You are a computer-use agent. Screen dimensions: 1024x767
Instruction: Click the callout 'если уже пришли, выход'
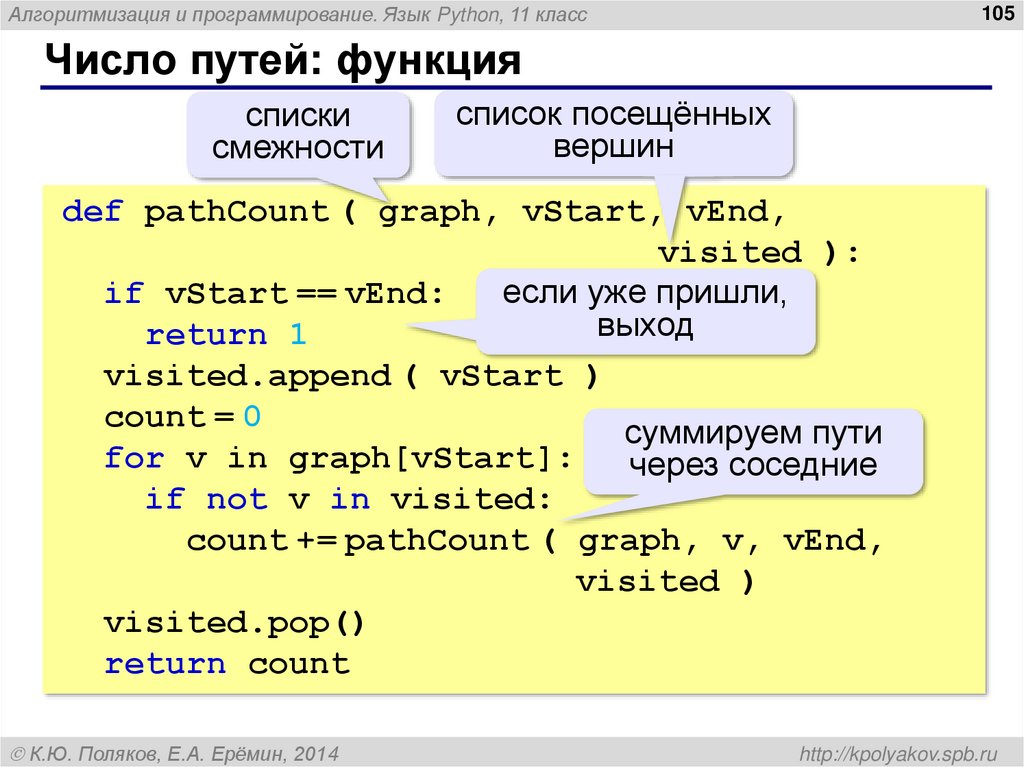click(645, 310)
